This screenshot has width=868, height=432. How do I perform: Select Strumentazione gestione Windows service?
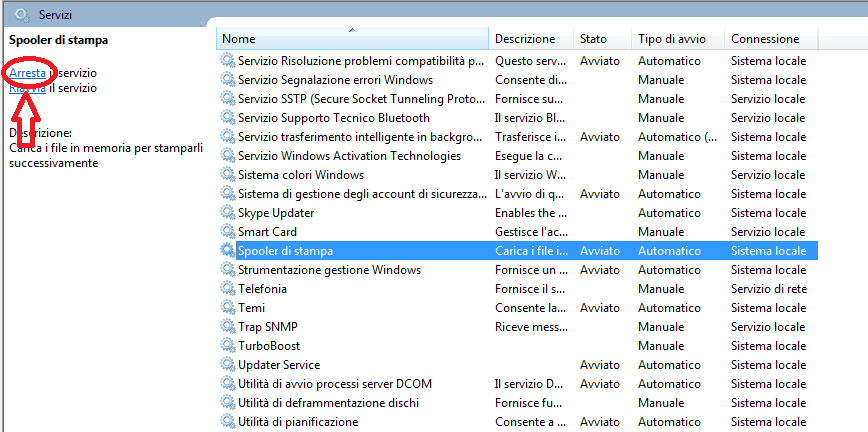point(518,270)
